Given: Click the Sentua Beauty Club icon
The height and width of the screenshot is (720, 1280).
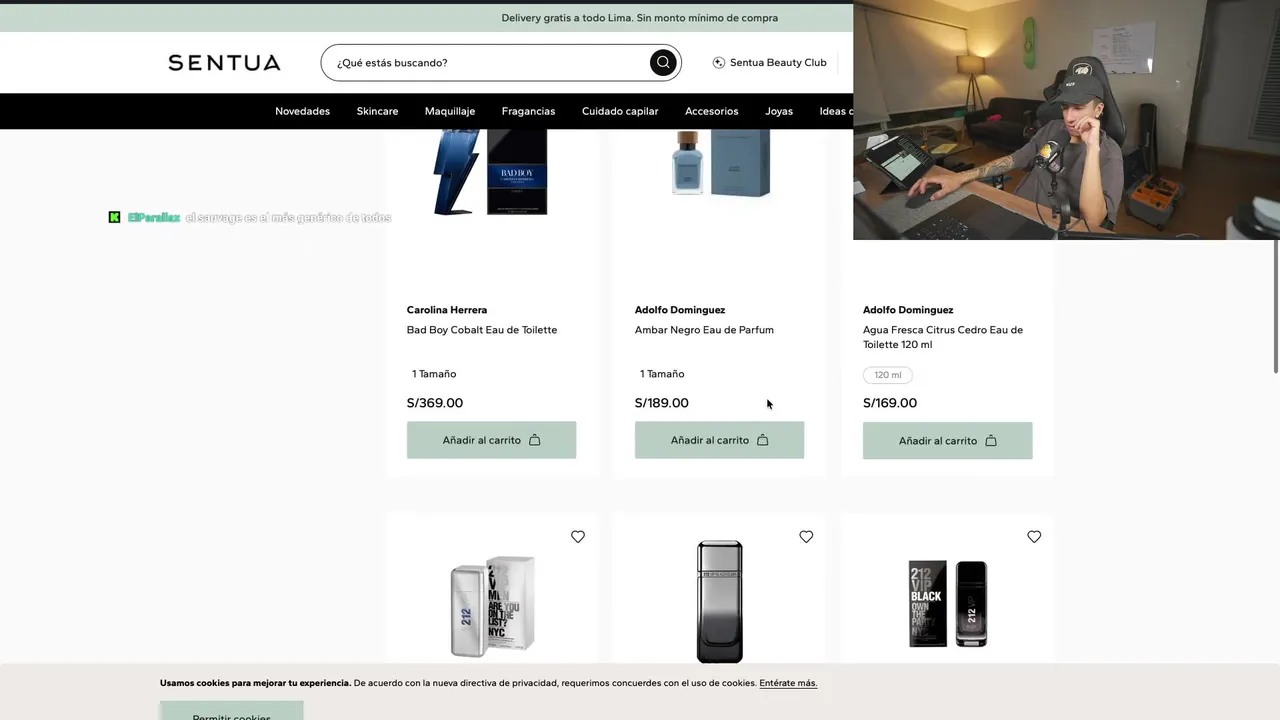Looking at the screenshot, I should click(x=719, y=63).
